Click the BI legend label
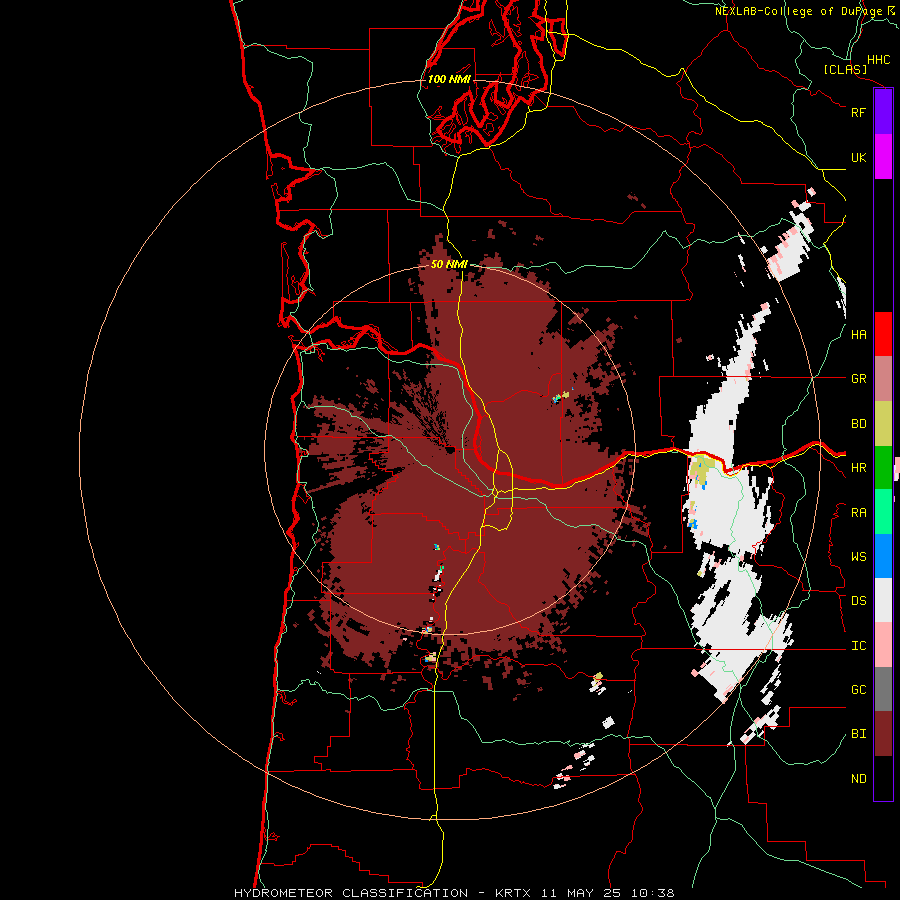 pyautogui.click(x=859, y=734)
